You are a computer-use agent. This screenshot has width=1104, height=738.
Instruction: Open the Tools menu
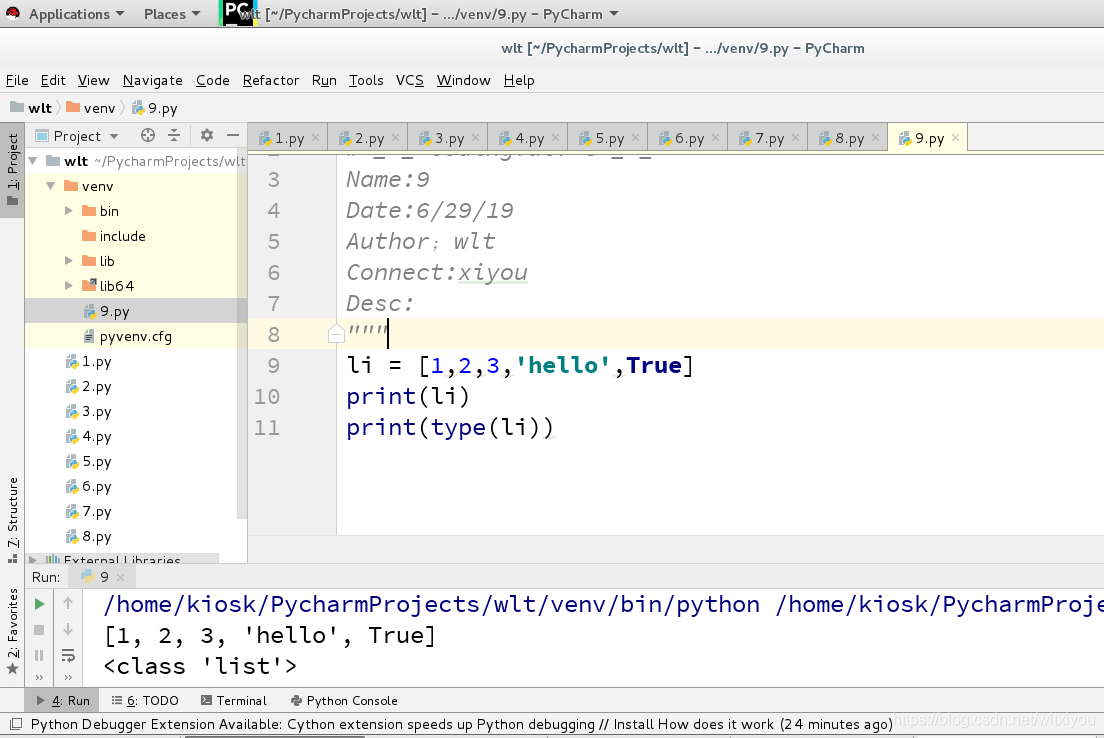(x=366, y=80)
